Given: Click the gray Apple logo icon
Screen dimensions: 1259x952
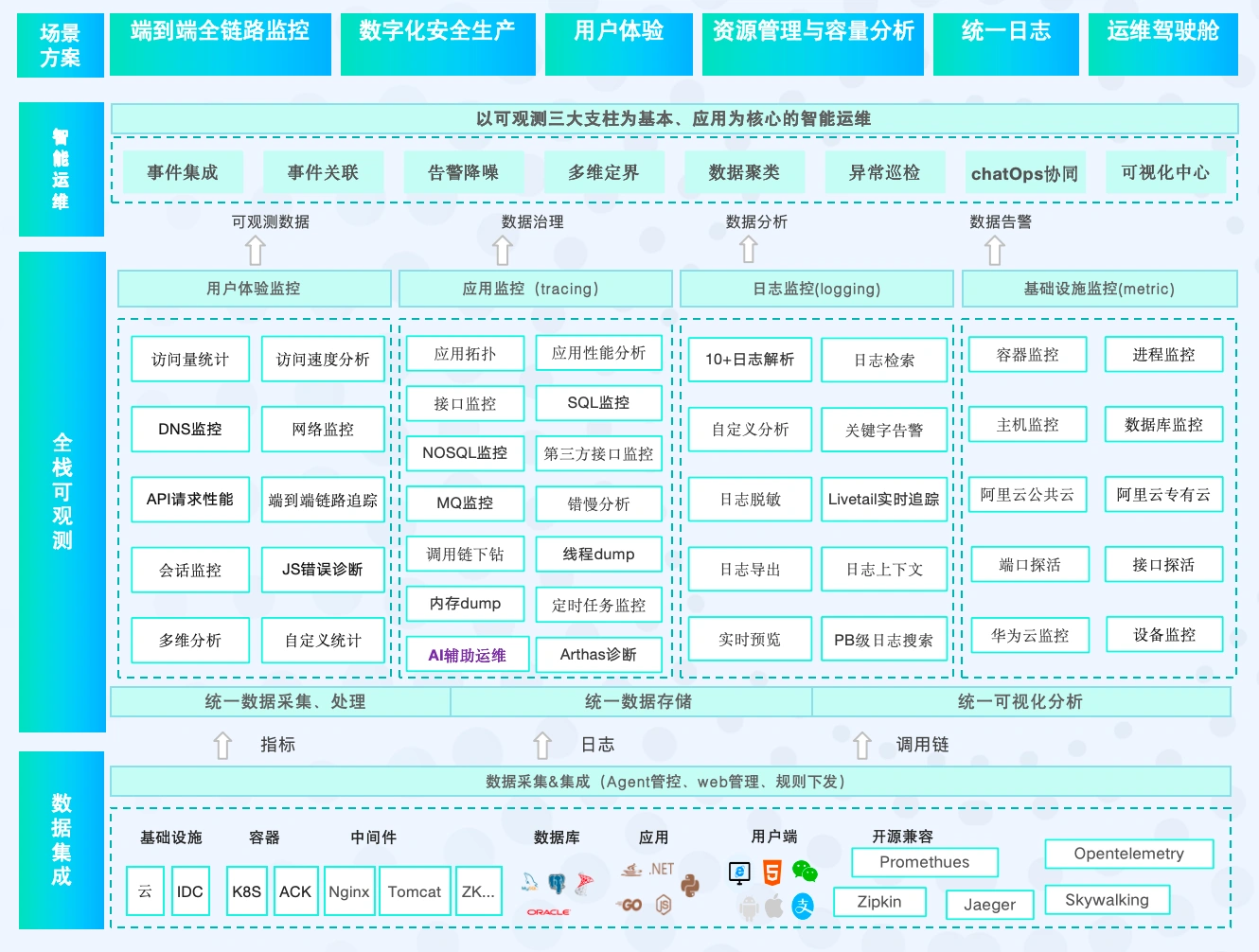Looking at the screenshot, I should click(x=774, y=906).
